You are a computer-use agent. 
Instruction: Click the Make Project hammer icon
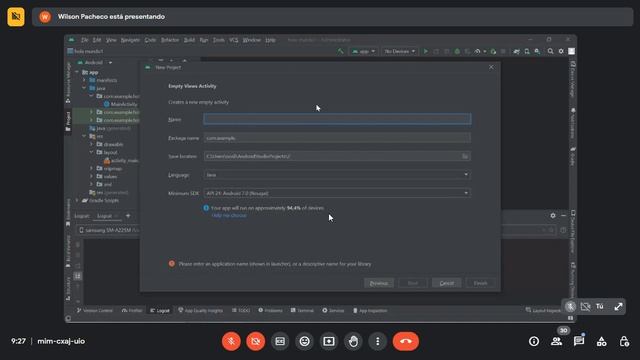tap(340, 51)
